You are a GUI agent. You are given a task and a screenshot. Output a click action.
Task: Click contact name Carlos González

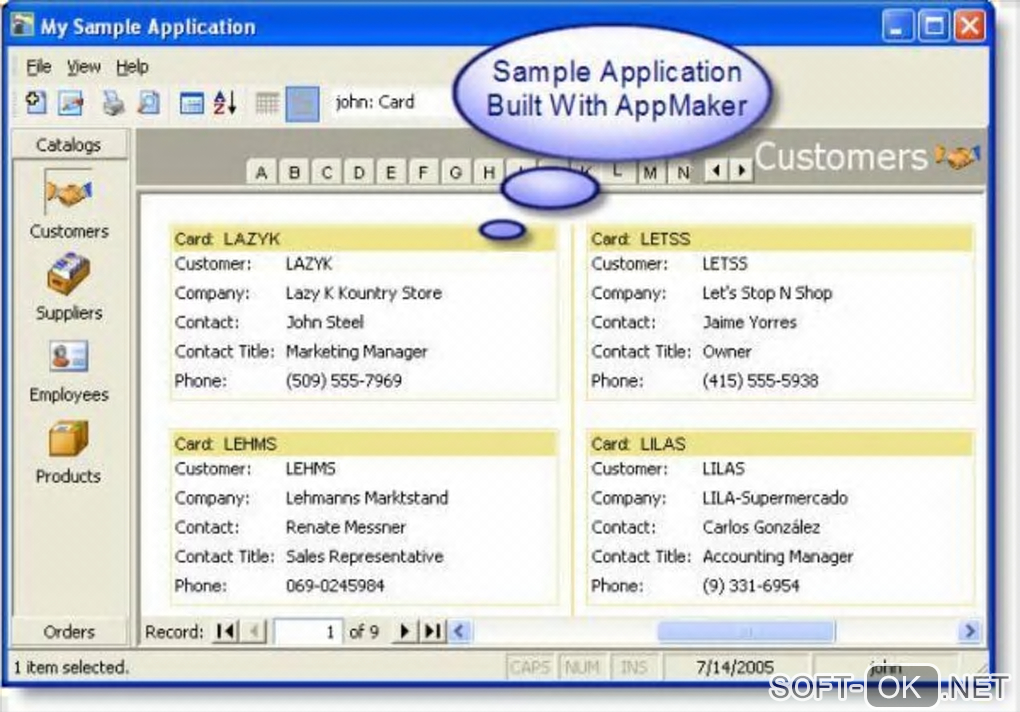pos(761,527)
